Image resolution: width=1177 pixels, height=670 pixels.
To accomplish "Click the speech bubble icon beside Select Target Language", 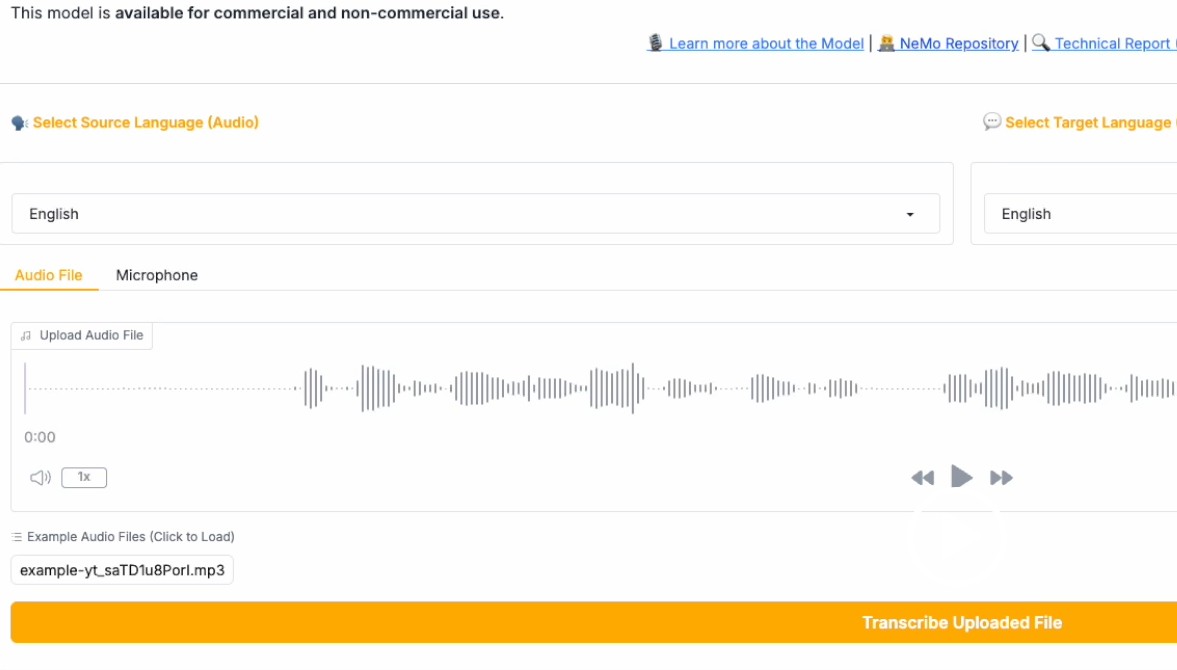I will 992,122.
